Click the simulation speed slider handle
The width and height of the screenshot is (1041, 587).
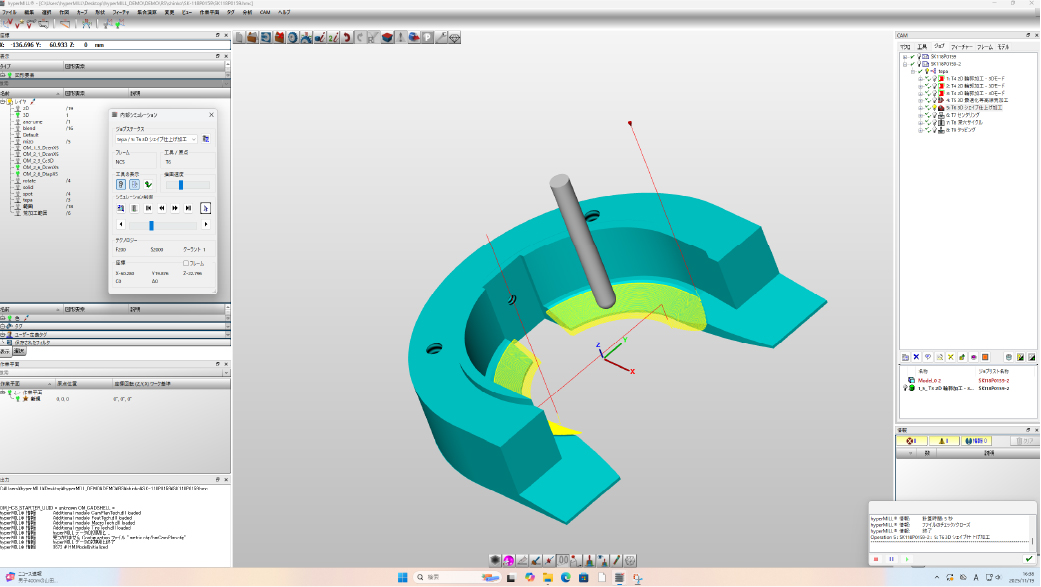[x=181, y=184]
